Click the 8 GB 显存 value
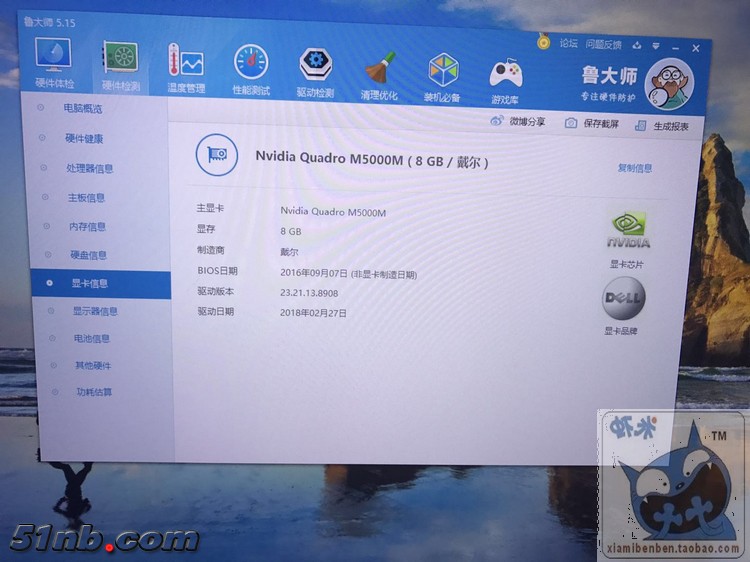 (291, 231)
